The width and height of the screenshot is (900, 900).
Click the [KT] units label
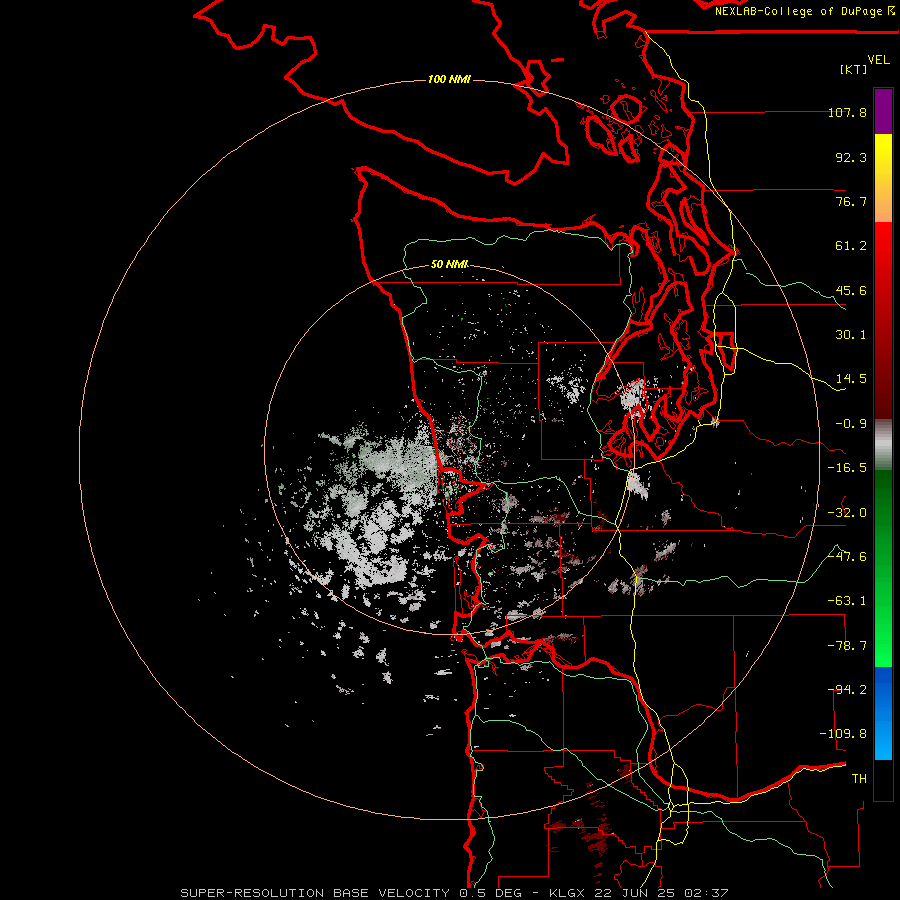tap(854, 69)
